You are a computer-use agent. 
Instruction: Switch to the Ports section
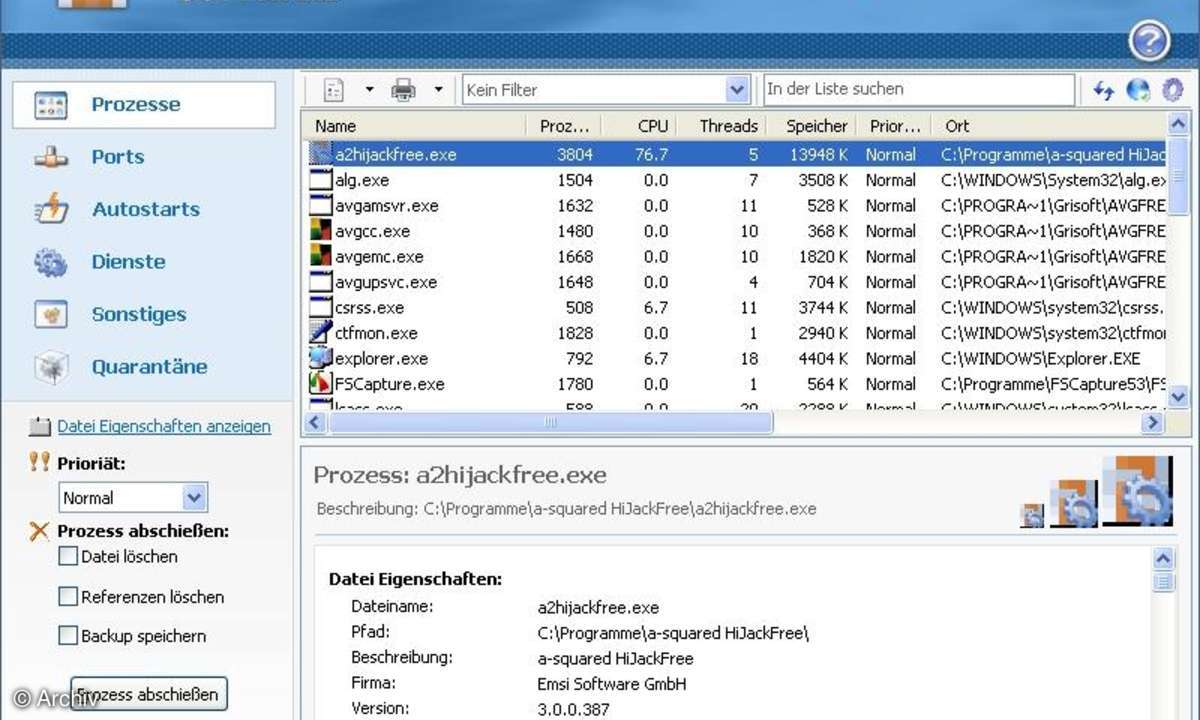click(118, 157)
